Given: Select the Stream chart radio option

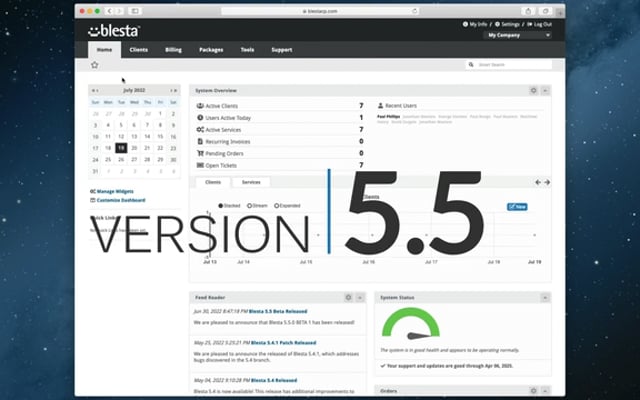Looking at the screenshot, I should [249, 206].
